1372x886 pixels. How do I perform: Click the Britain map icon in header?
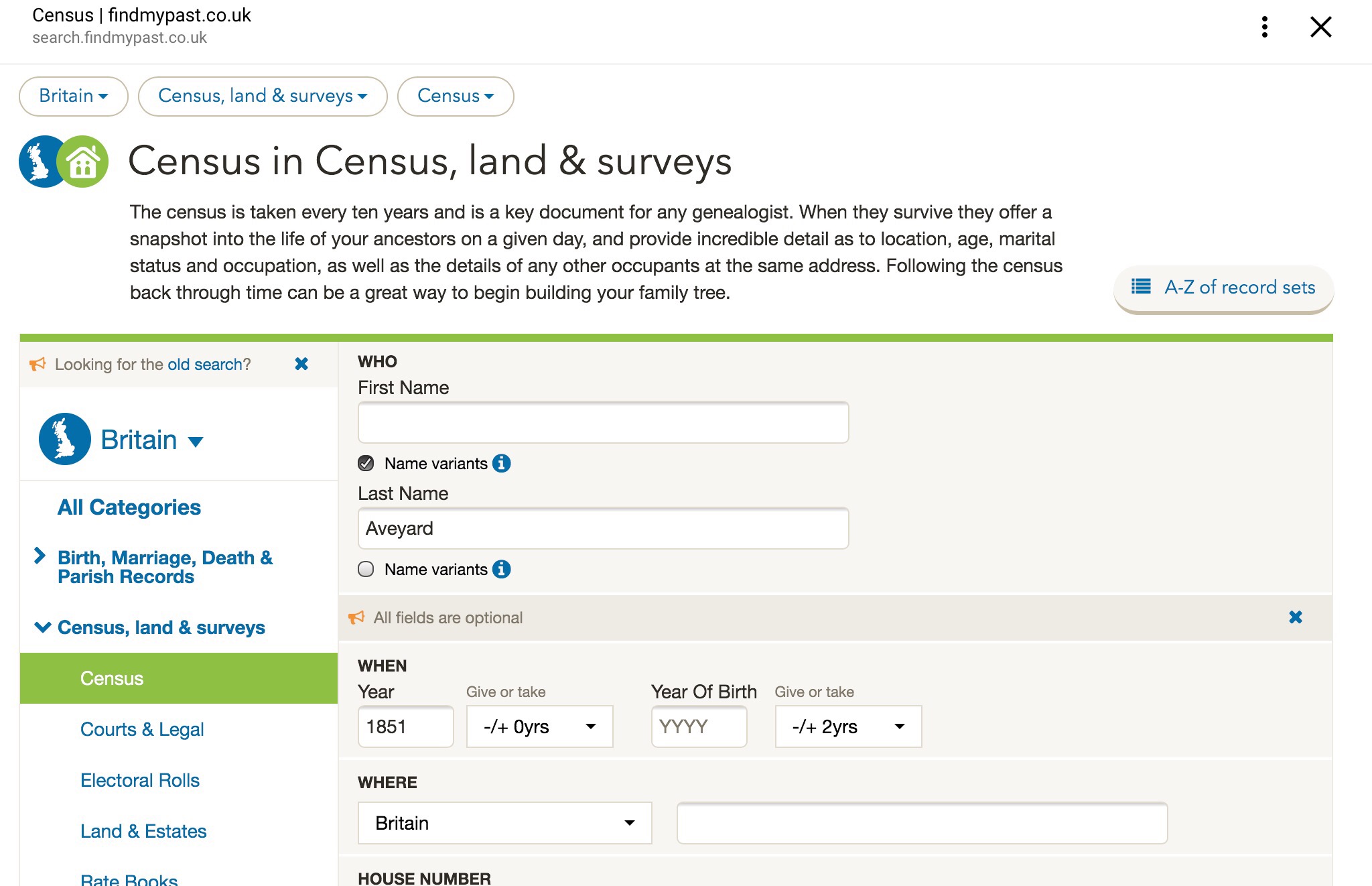40,162
